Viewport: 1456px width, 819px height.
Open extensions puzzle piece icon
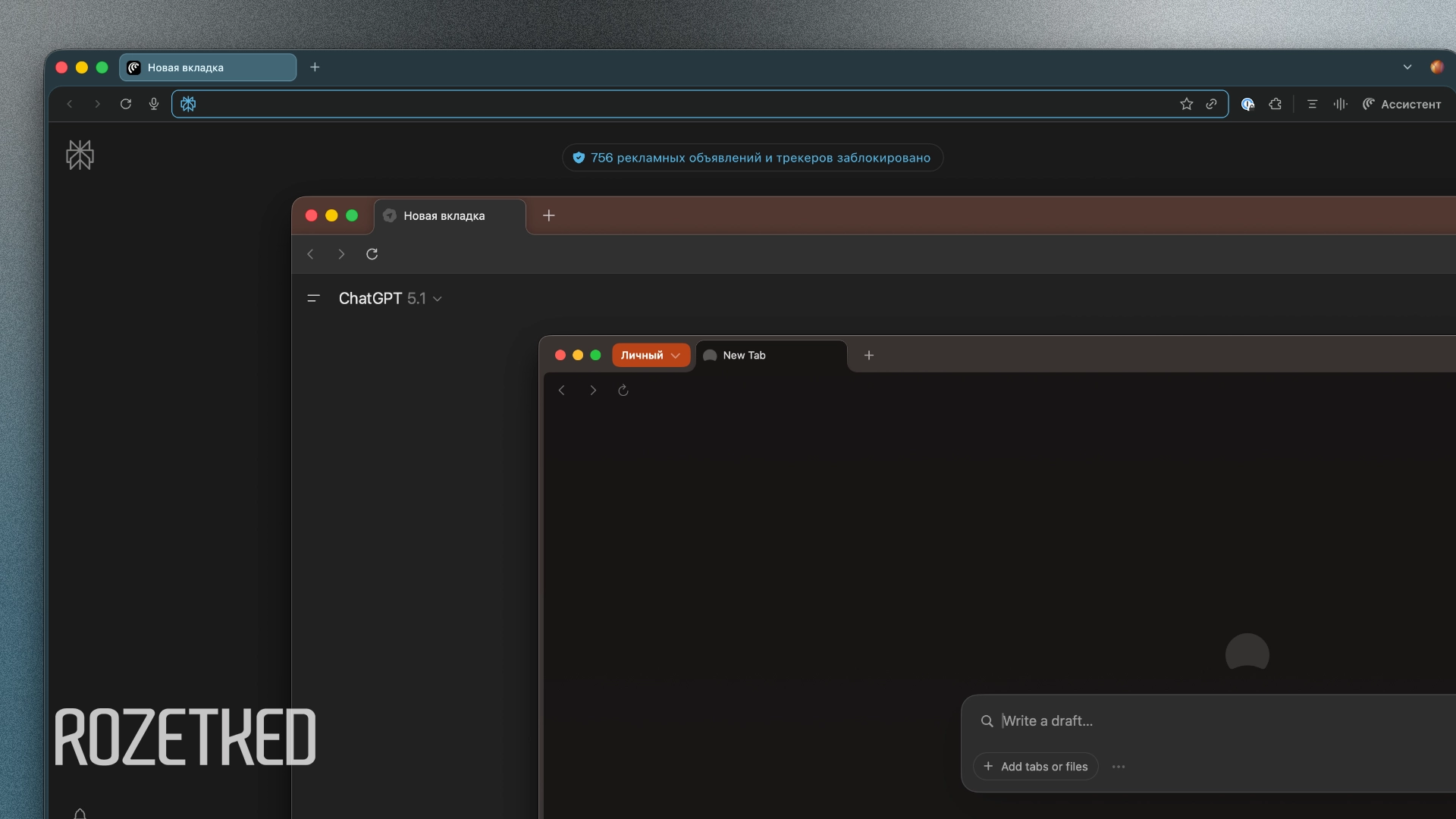coord(1276,104)
